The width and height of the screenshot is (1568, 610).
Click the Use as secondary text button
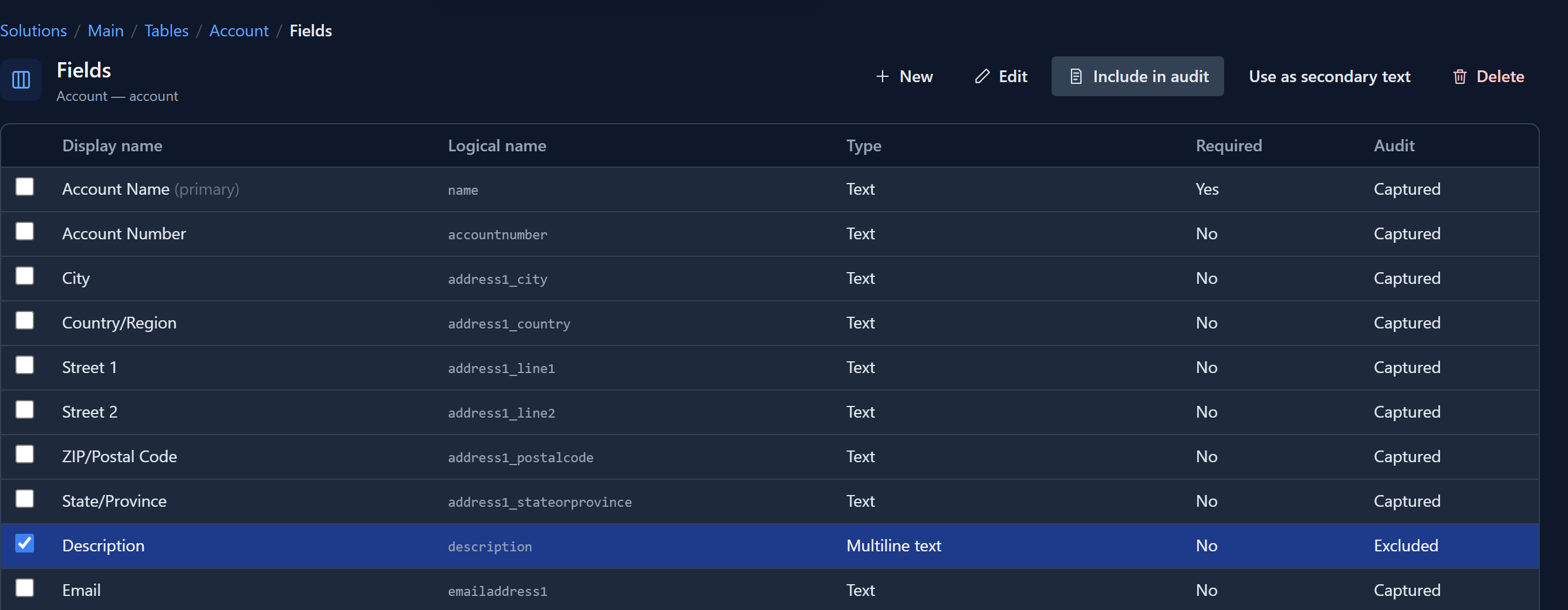pyautogui.click(x=1329, y=77)
